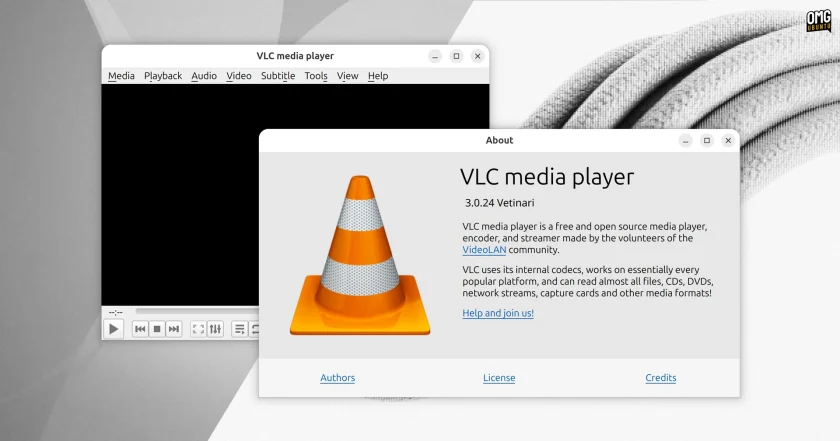
Task: Open the Tools menu
Action: pos(316,76)
